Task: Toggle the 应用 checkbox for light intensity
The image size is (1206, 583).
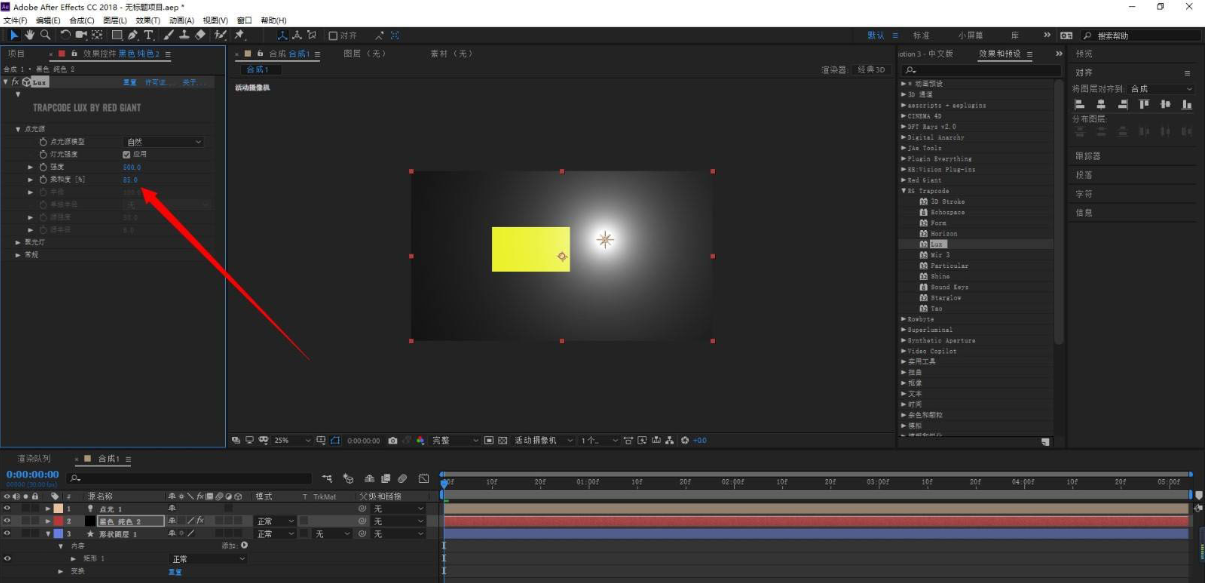Action: [126, 155]
